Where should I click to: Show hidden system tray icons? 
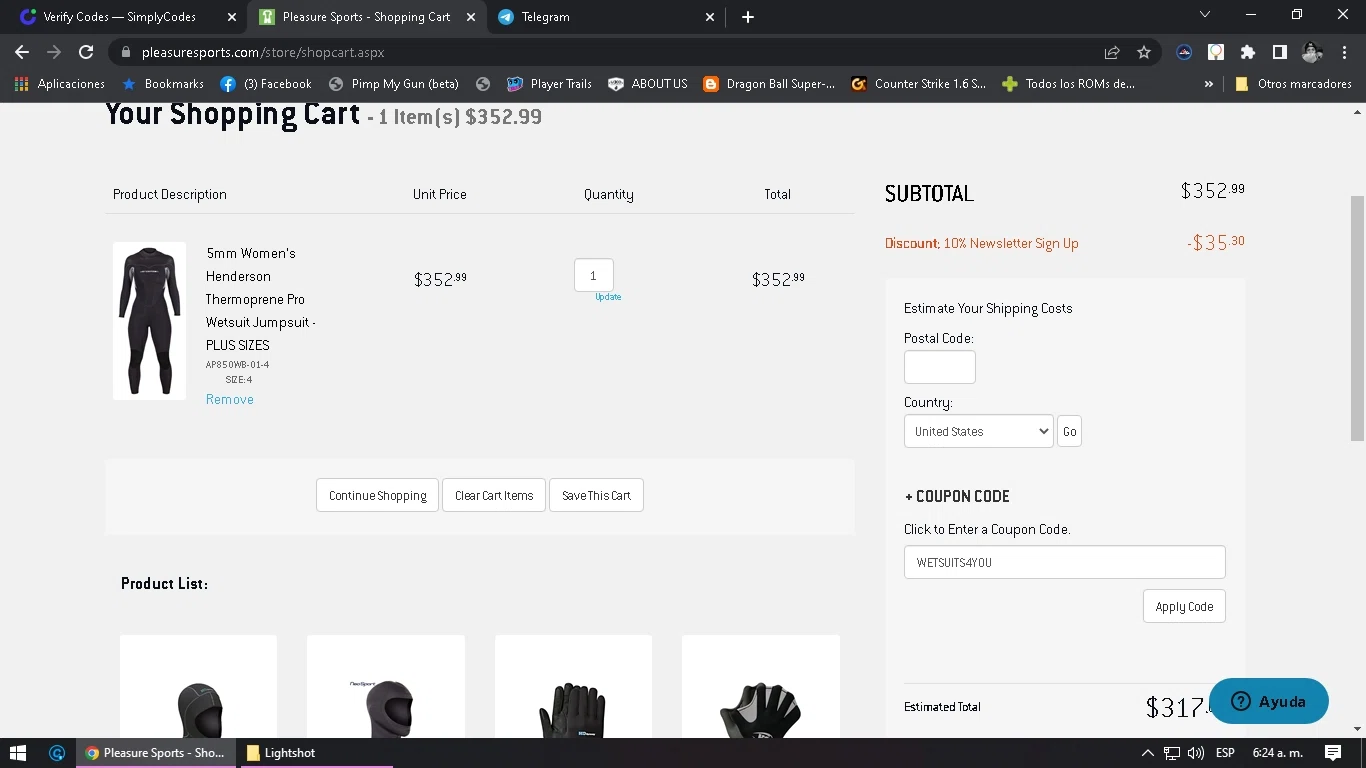[x=1147, y=753]
